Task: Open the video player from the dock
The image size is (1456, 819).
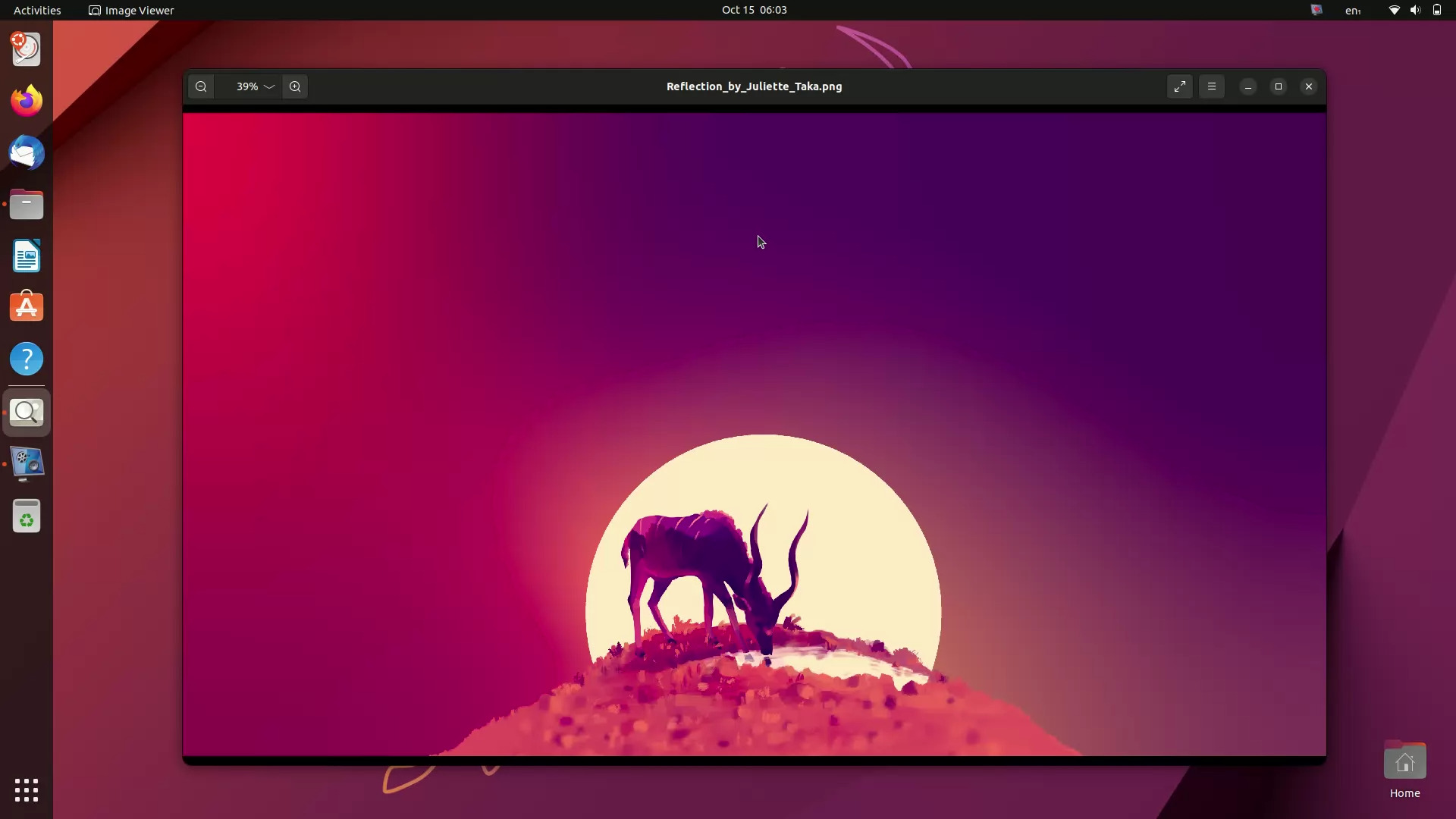Action: [x=27, y=463]
